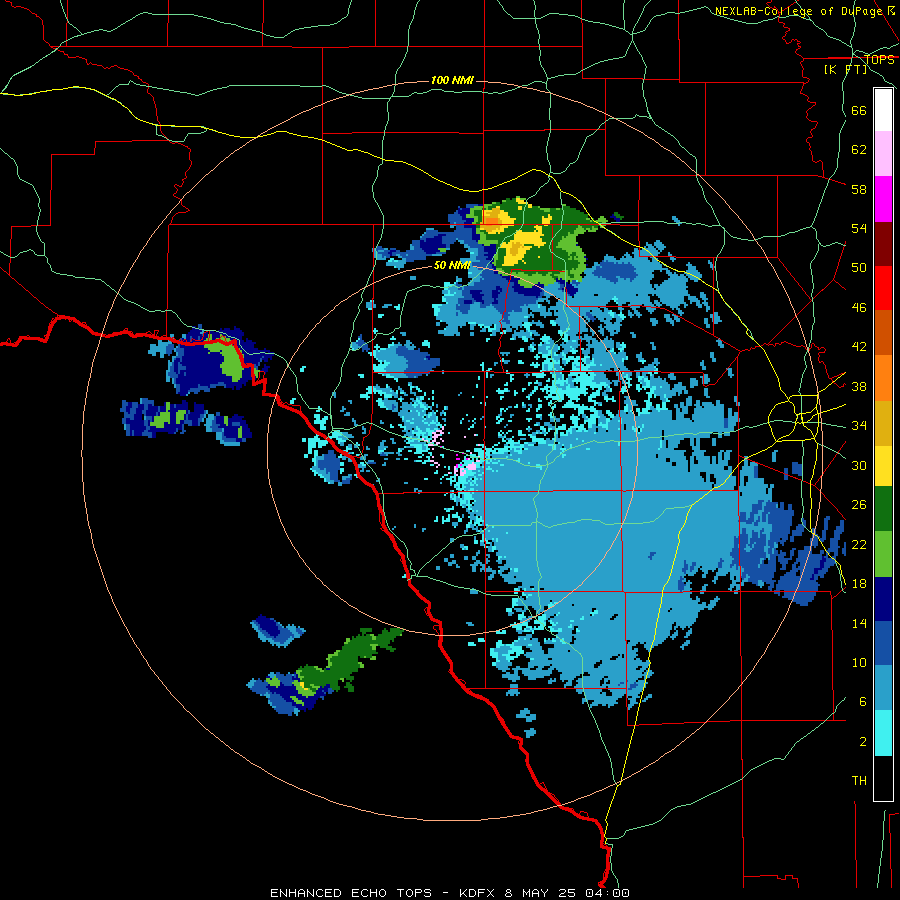Click the legend value 66
The image size is (900, 900).
(859, 110)
